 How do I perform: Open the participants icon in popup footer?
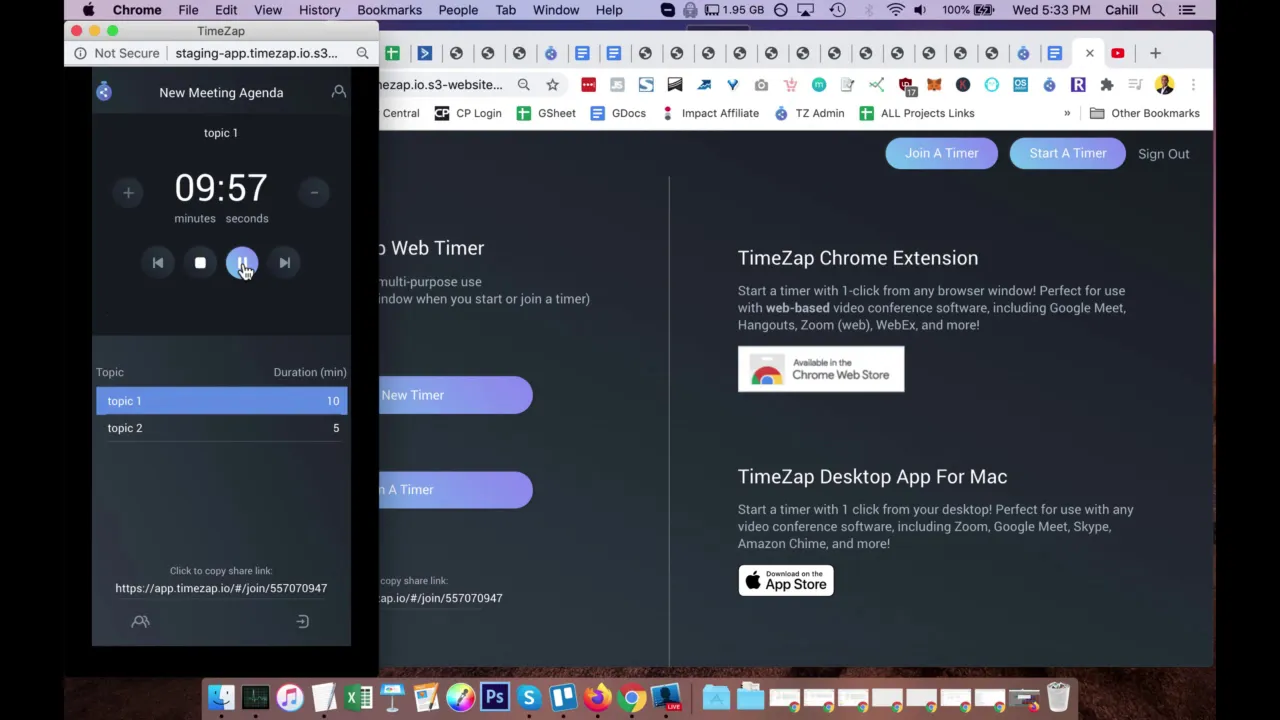click(140, 621)
